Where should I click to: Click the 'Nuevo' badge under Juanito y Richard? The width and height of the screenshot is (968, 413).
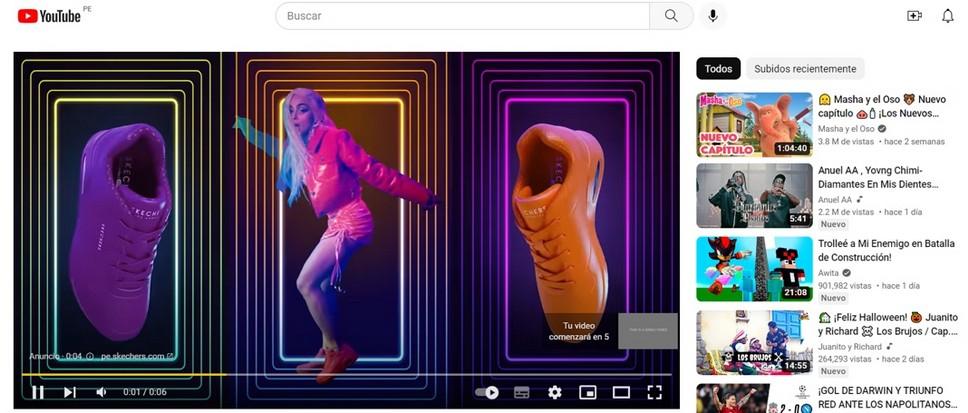tap(833, 372)
